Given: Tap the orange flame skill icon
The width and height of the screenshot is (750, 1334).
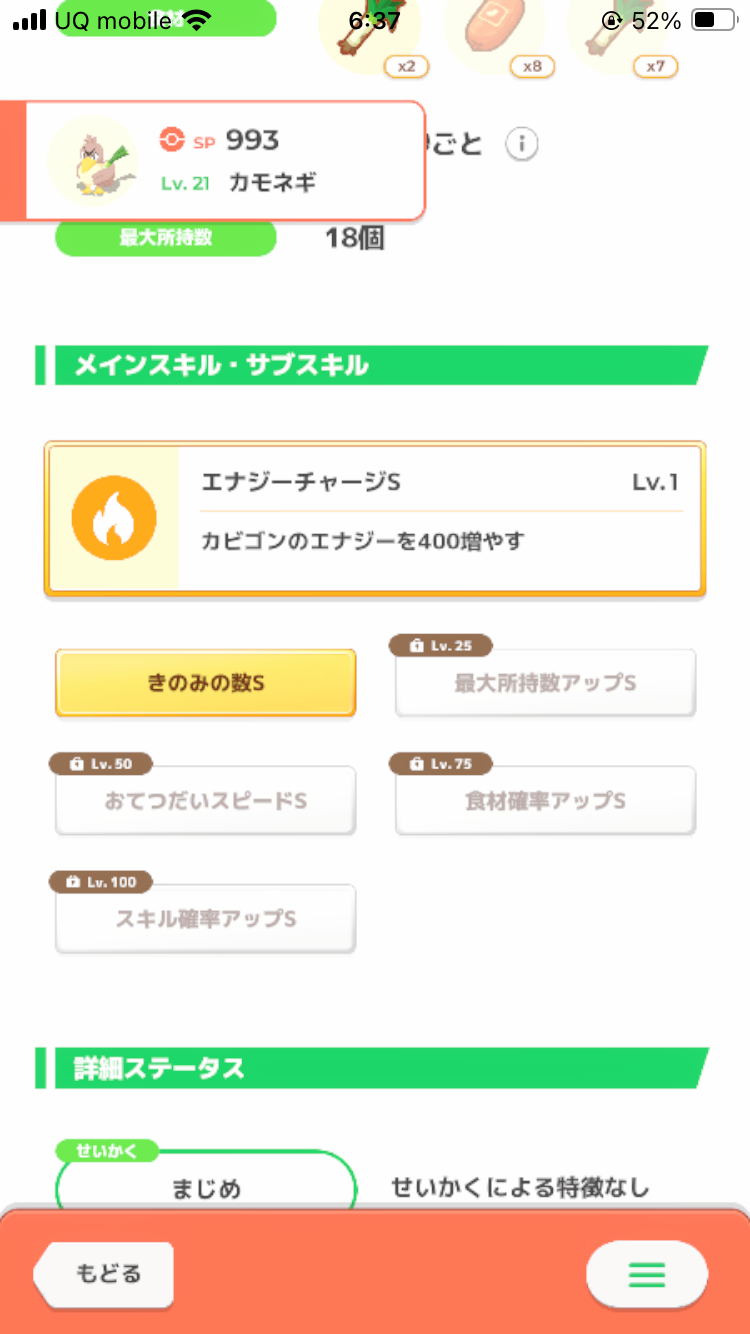Looking at the screenshot, I should coord(114,518).
